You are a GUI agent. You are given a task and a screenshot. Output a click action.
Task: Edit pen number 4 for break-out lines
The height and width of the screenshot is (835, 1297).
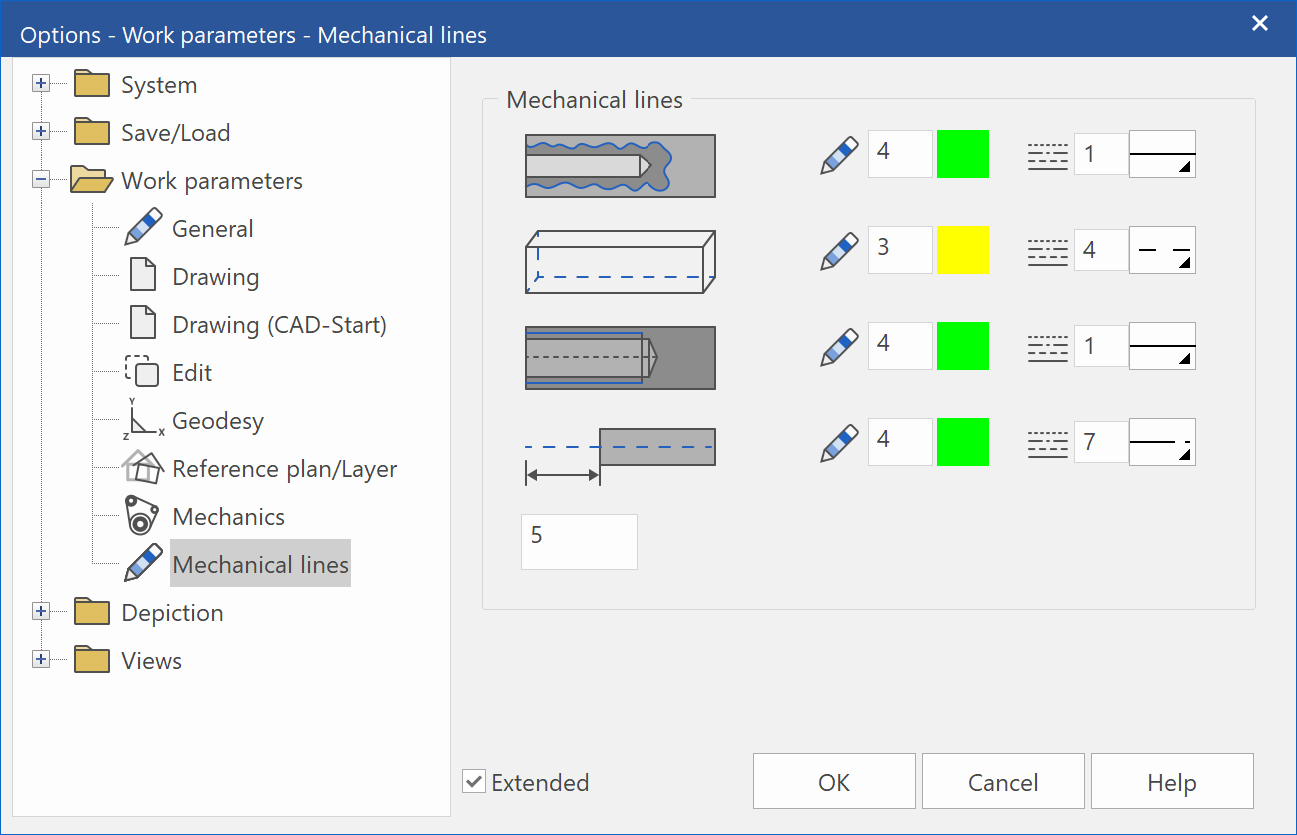tap(900, 154)
